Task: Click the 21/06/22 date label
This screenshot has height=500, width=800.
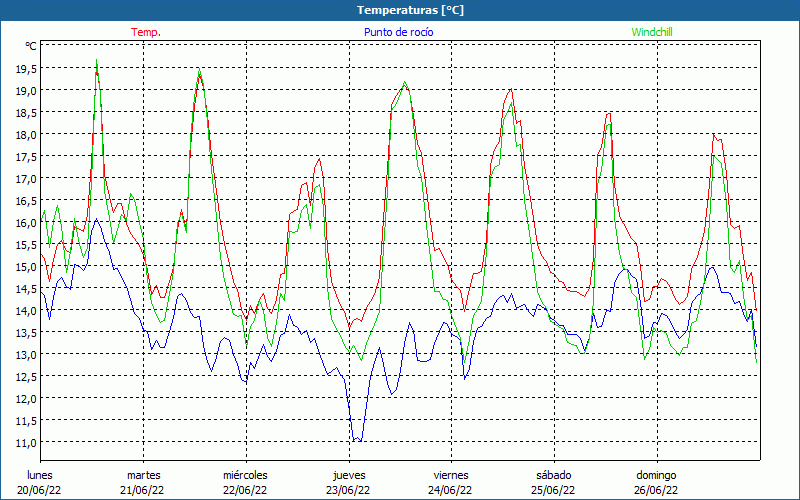Action: 142,490
